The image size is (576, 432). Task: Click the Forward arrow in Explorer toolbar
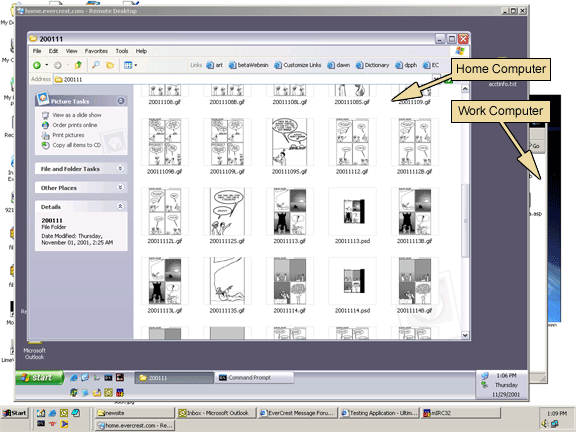(58, 65)
